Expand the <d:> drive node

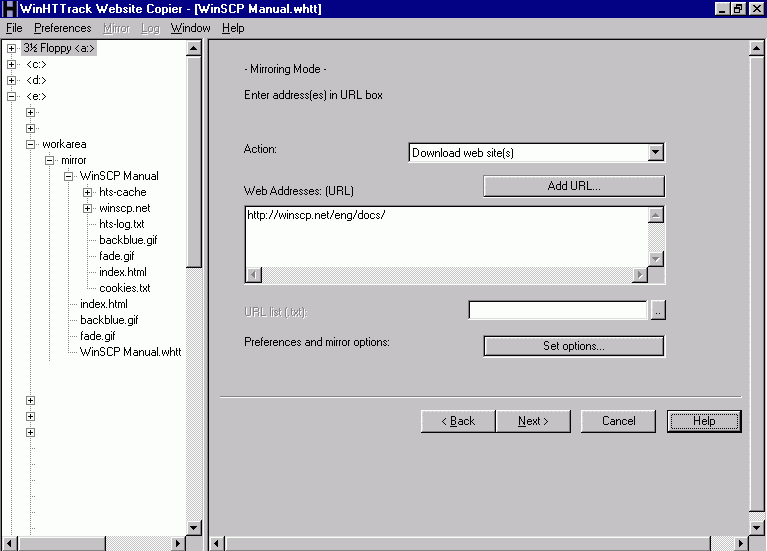(11, 80)
